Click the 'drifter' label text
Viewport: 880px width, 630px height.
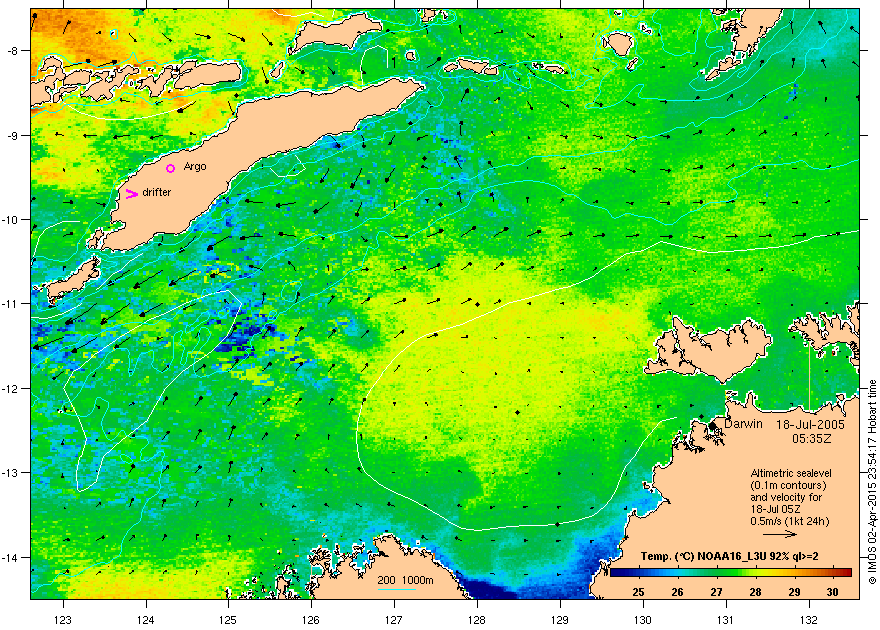click(157, 192)
